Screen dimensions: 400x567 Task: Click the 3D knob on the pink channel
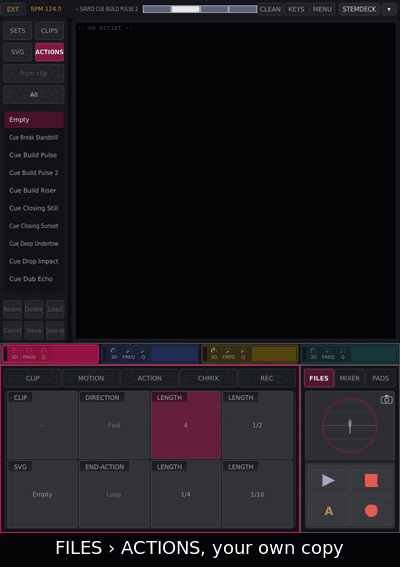[x=14, y=350]
